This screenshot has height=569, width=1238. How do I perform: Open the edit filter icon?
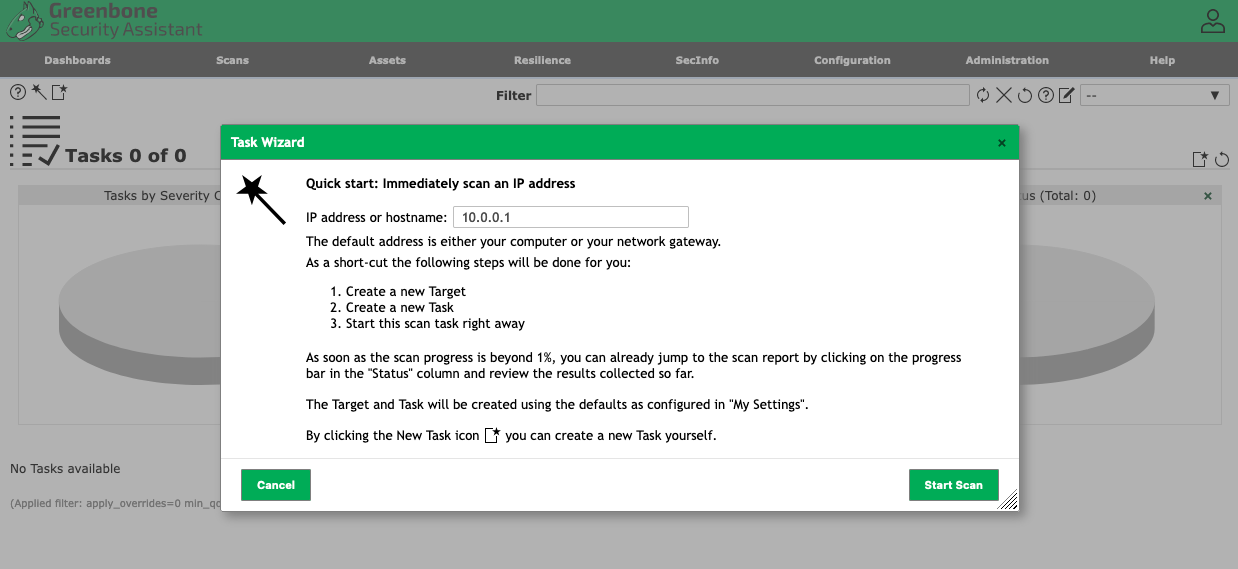pyautogui.click(x=1067, y=95)
